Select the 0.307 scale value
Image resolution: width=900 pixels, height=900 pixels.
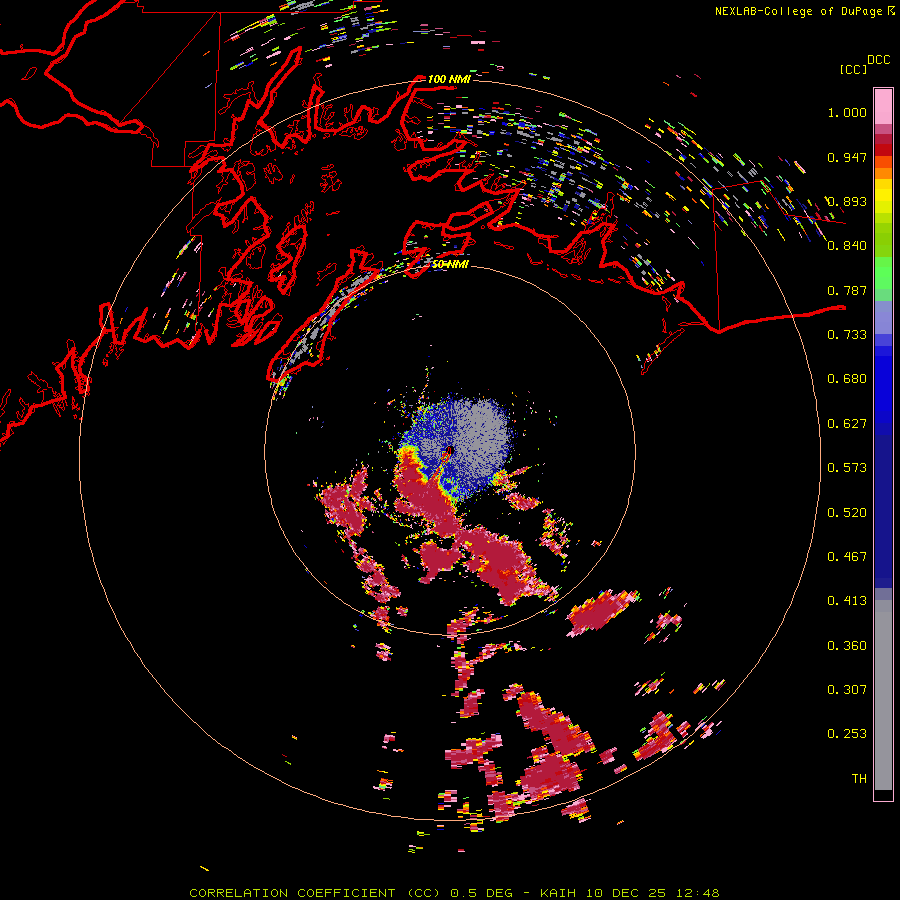pyautogui.click(x=847, y=690)
